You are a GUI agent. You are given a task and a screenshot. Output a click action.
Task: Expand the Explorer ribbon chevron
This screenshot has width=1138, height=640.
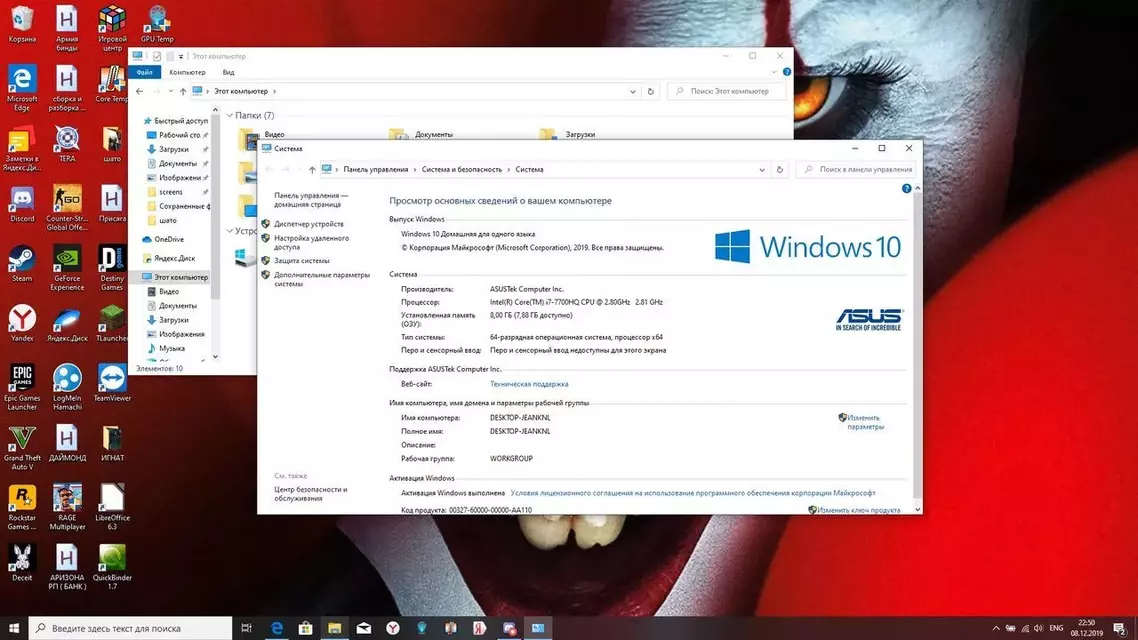click(774, 73)
